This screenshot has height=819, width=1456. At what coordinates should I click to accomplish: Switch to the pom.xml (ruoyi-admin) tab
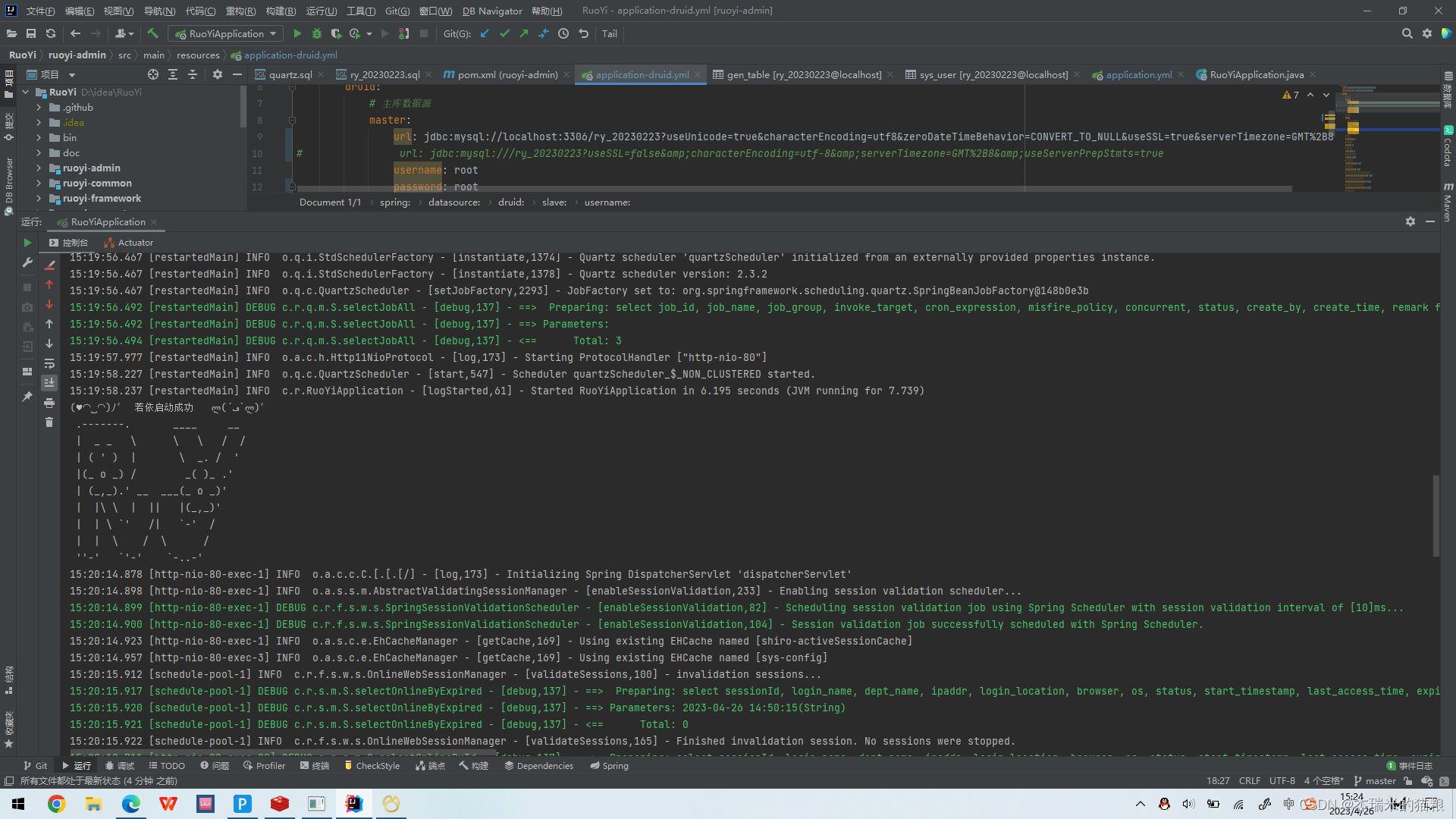coord(507,74)
